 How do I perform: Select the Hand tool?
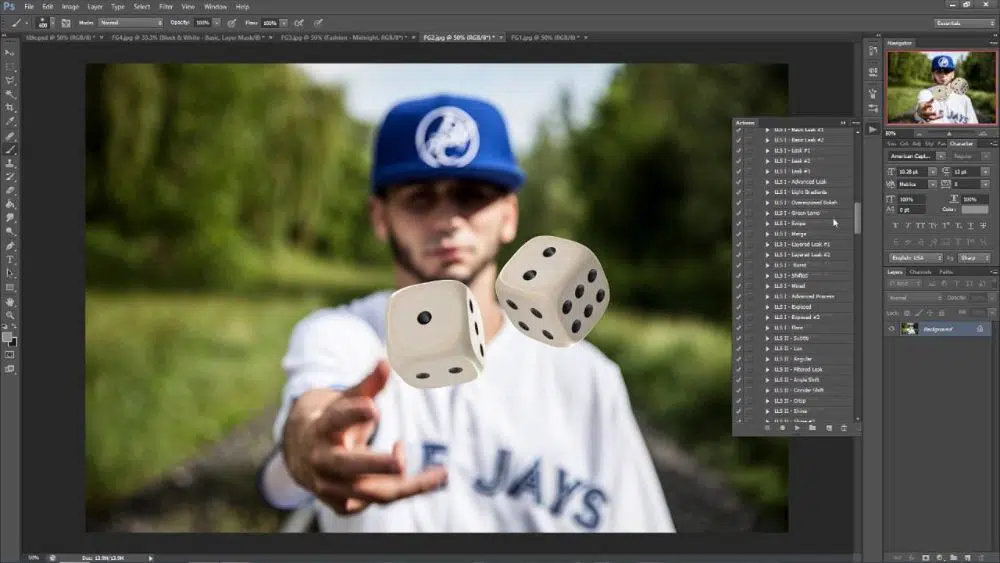coord(10,301)
